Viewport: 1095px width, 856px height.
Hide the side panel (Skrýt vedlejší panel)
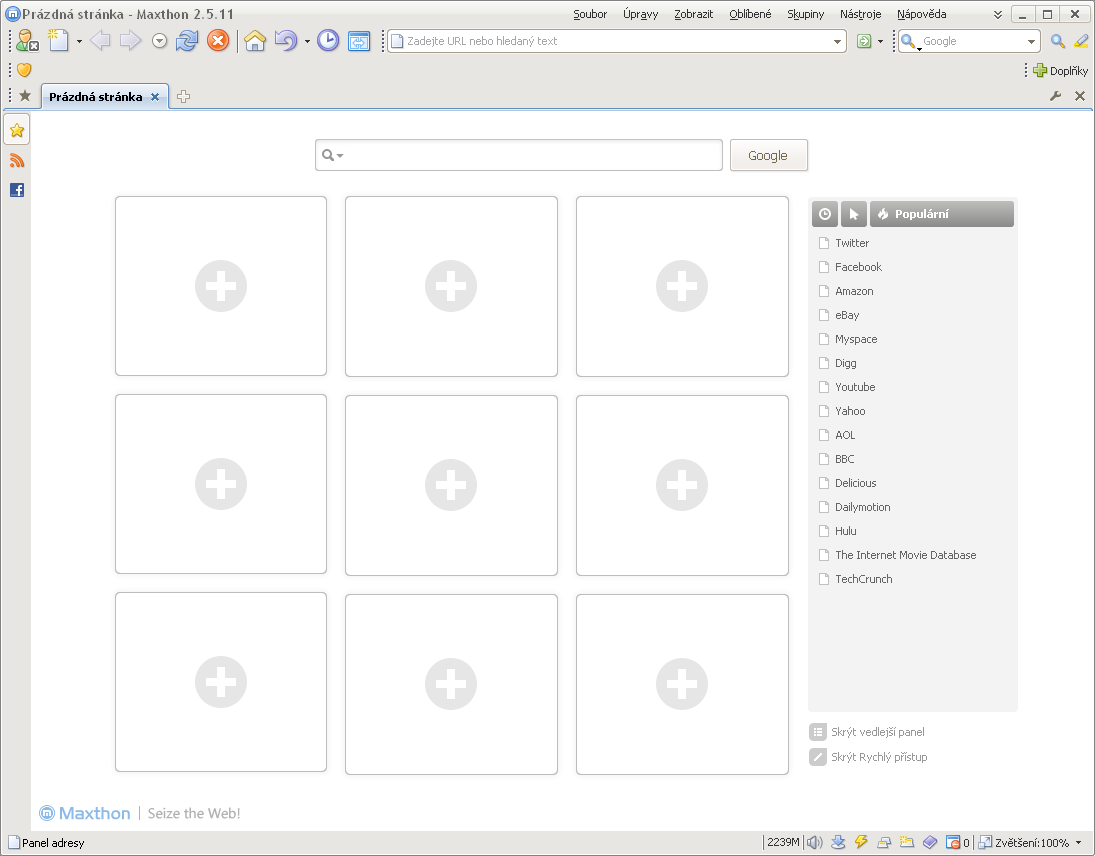[880, 731]
